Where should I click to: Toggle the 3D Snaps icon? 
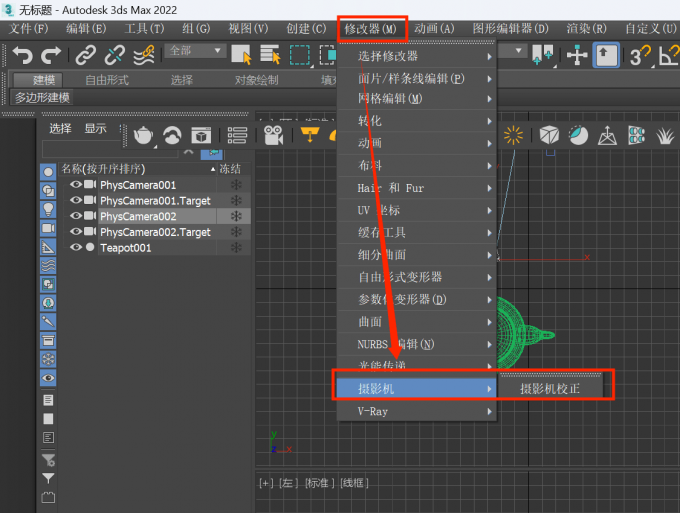click(640, 56)
